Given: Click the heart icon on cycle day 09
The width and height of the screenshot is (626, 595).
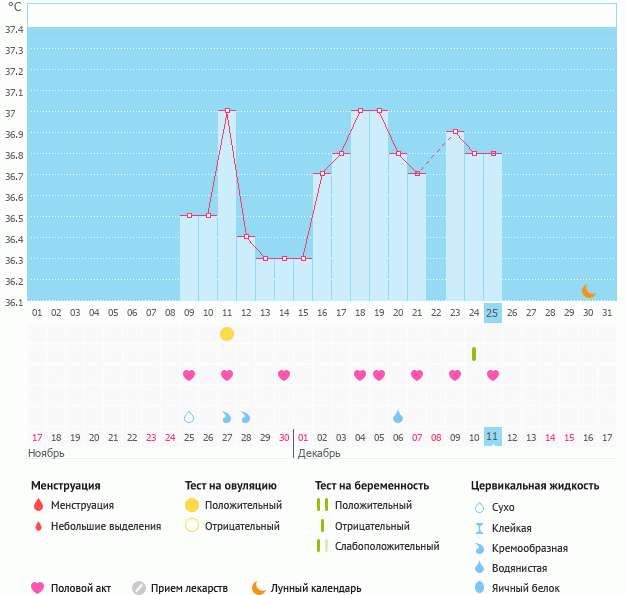Looking at the screenshot, I should coord(189,375).
